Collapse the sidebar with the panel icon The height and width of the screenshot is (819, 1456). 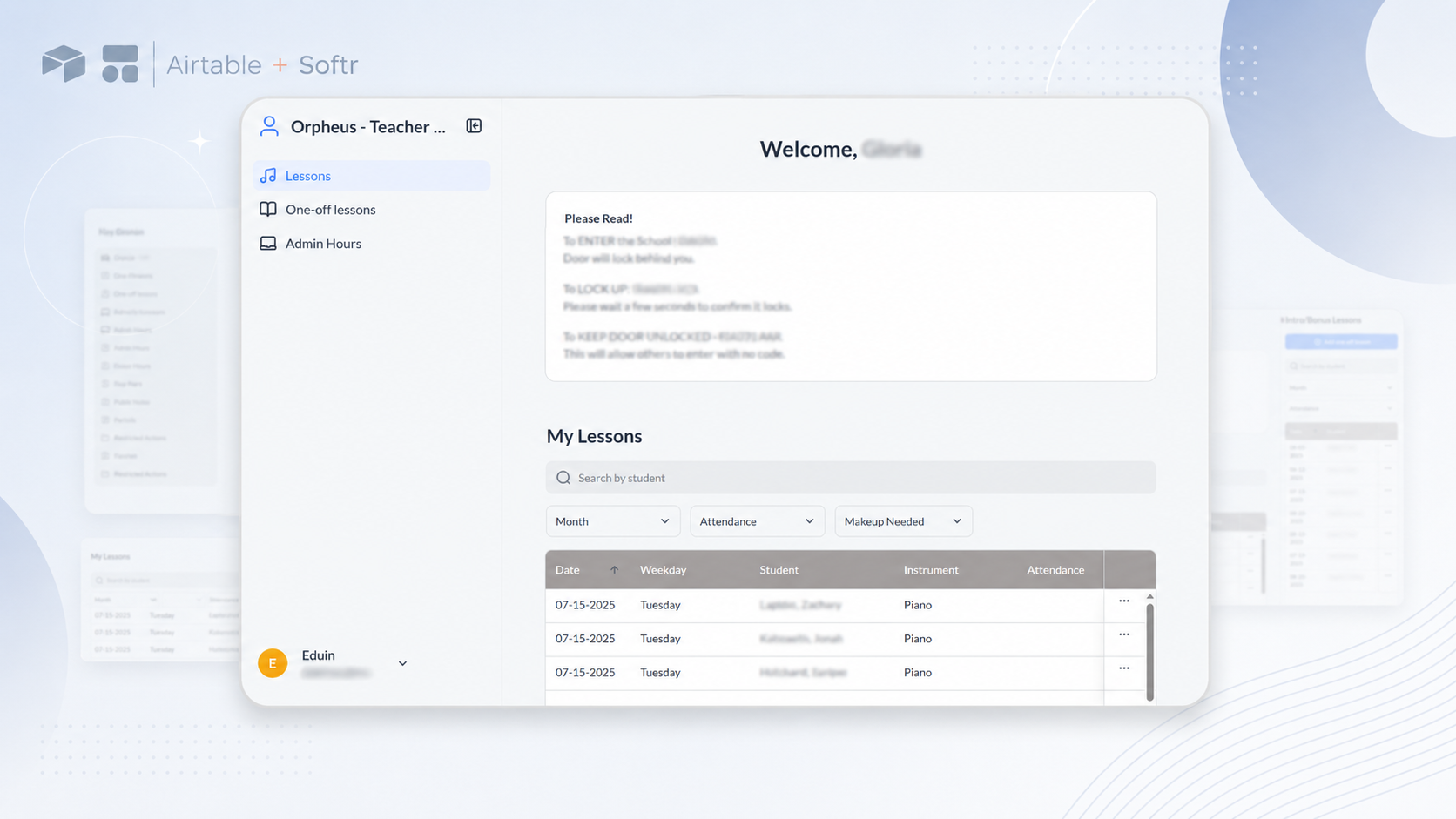tap(474, 126)
